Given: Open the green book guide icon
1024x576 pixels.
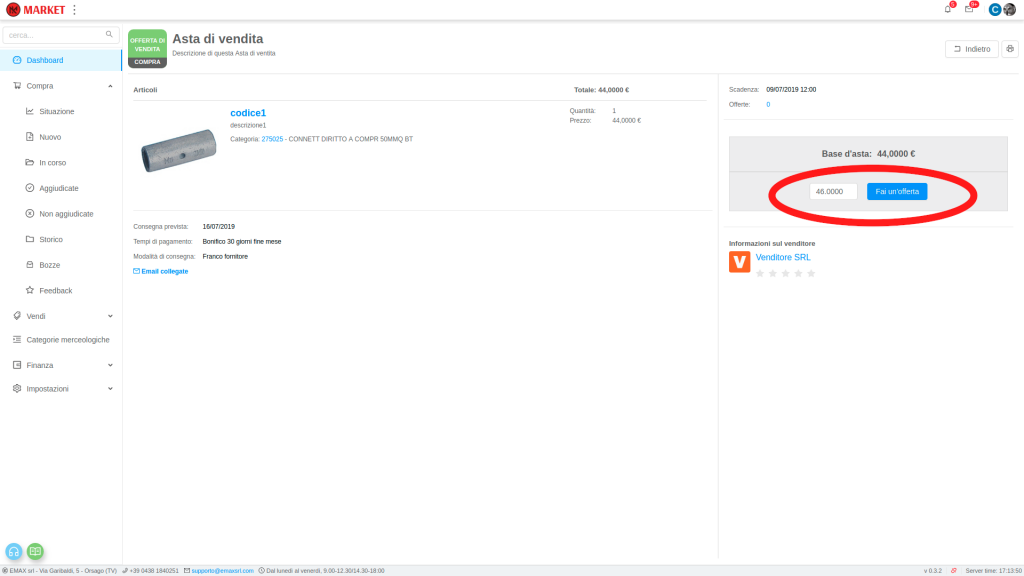Looking at the screenshot, I should coord(35,551).
